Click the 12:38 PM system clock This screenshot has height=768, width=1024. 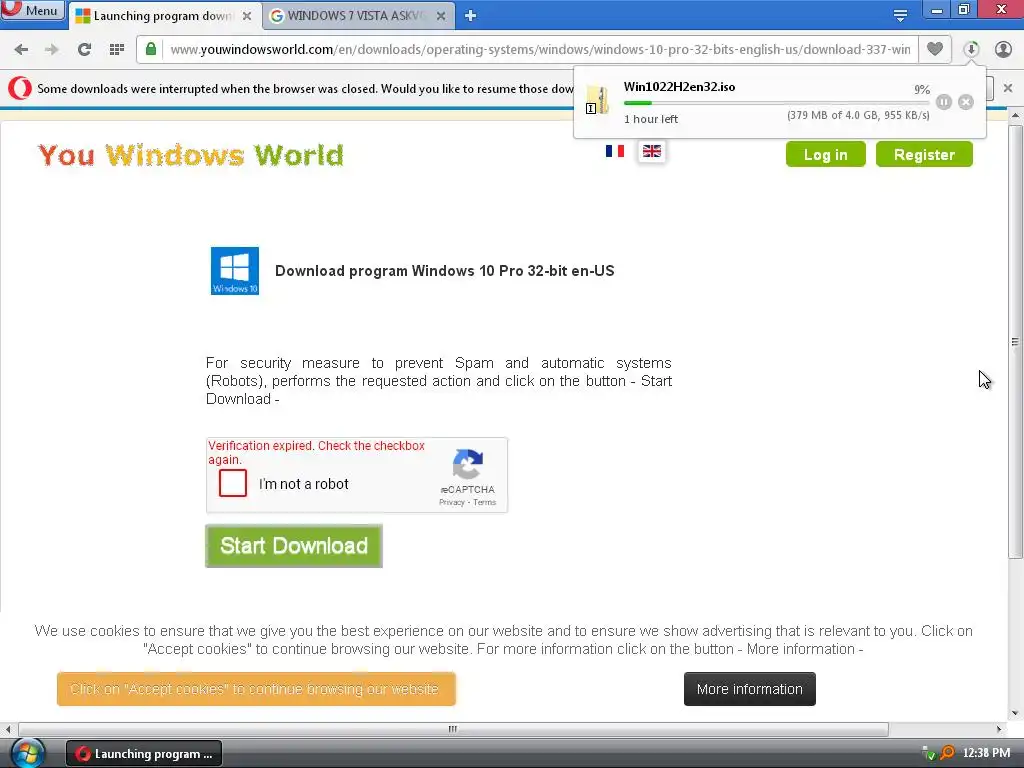[986, 753]
